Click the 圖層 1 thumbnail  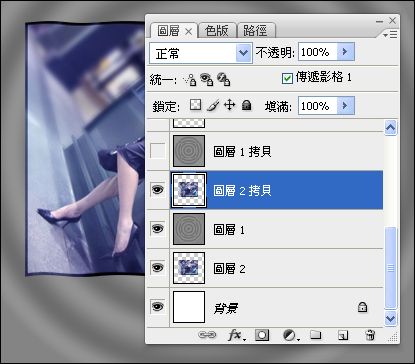(189, 229)
